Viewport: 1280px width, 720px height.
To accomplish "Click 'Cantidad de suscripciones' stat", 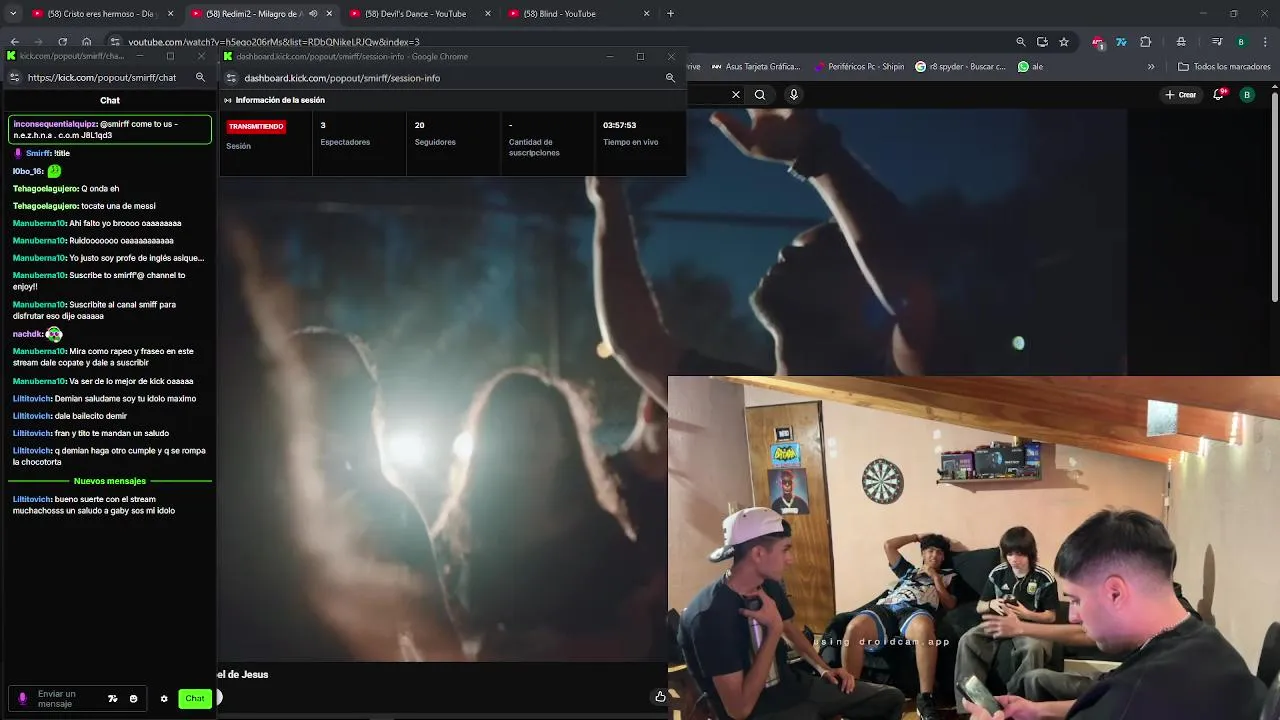I will click(534, 147).
